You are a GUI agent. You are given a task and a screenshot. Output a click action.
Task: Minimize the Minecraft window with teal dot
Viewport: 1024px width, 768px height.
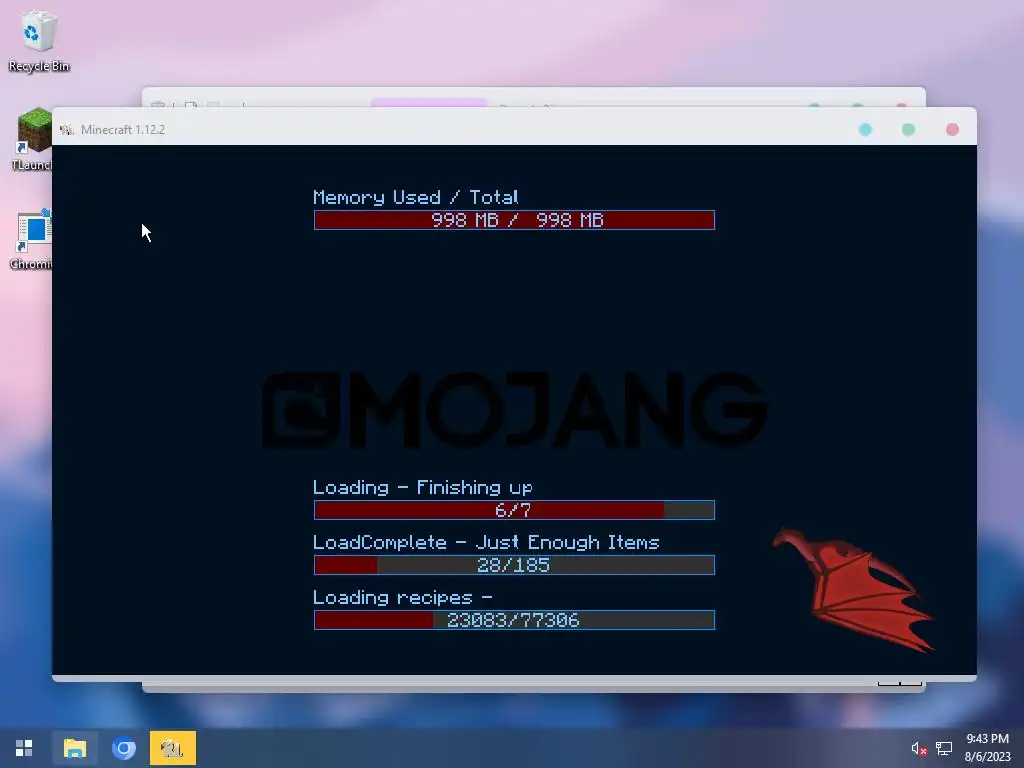(x=865, y=129)
